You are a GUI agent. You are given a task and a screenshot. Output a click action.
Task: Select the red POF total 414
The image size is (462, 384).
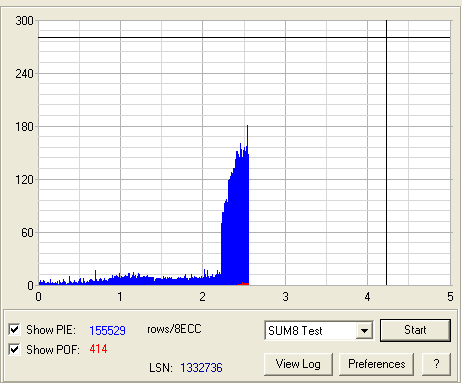point(98,349)
